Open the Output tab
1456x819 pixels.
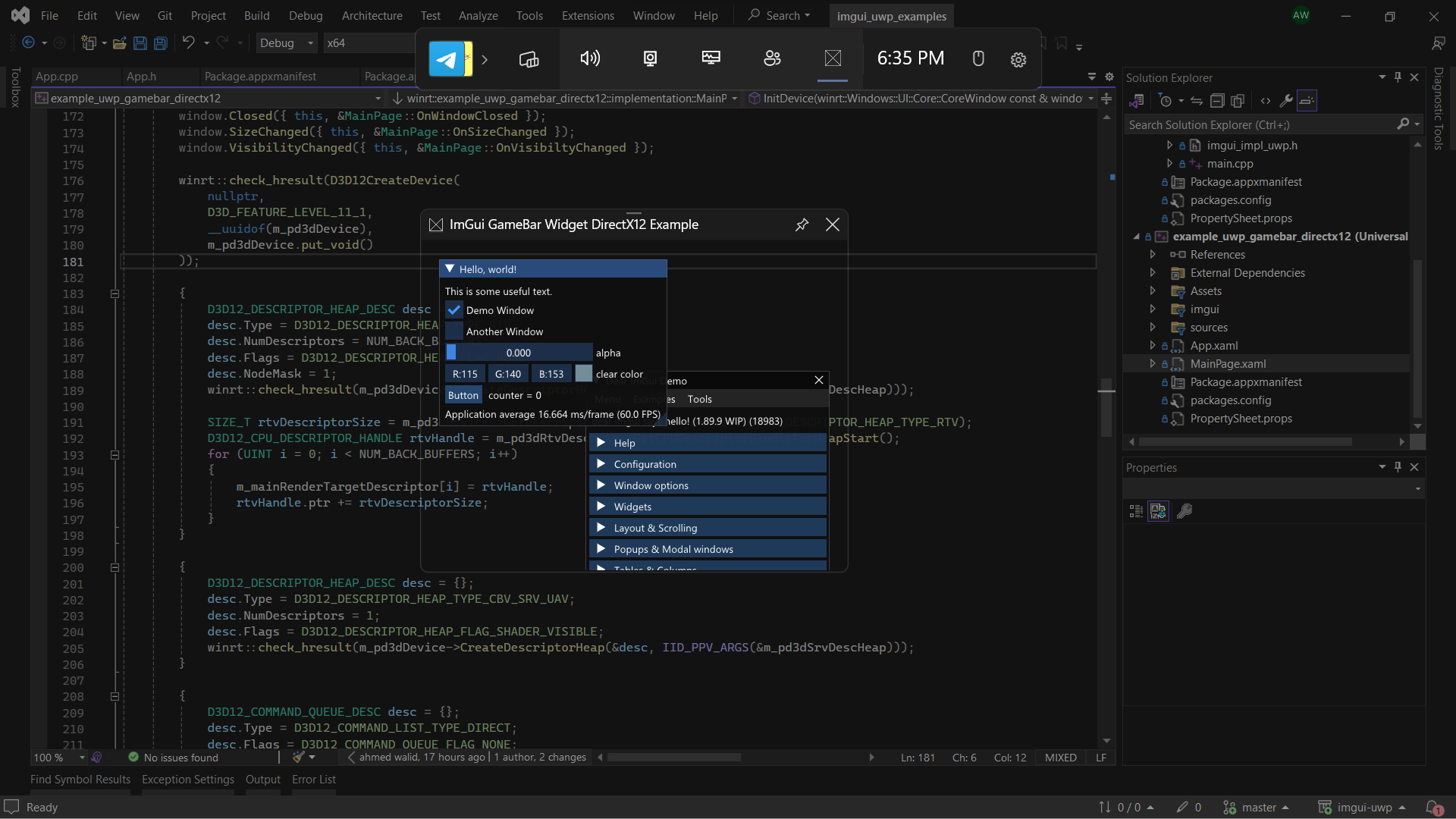point(263,780)
